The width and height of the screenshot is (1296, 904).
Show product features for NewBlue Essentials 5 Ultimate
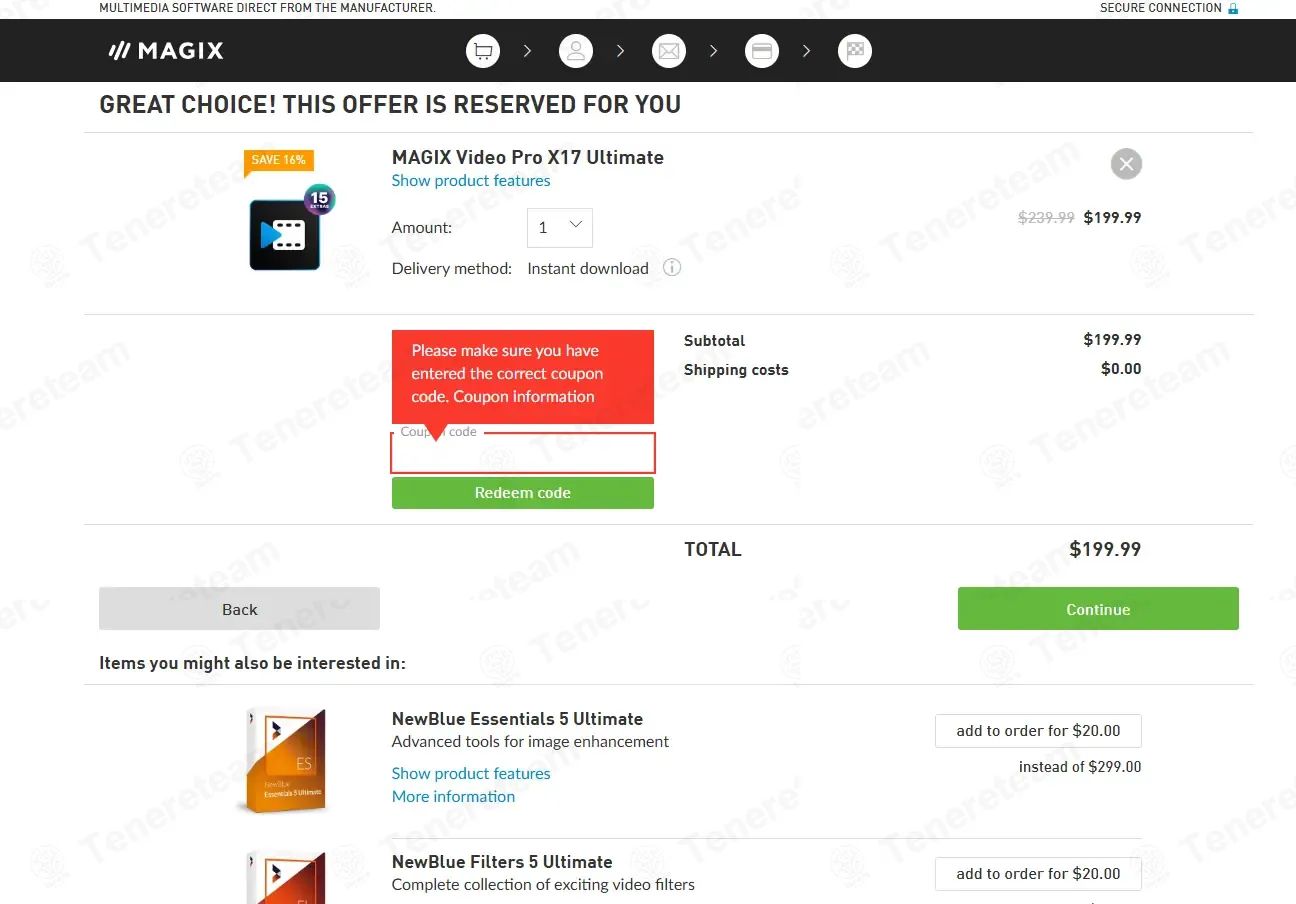tap(471, 773)
